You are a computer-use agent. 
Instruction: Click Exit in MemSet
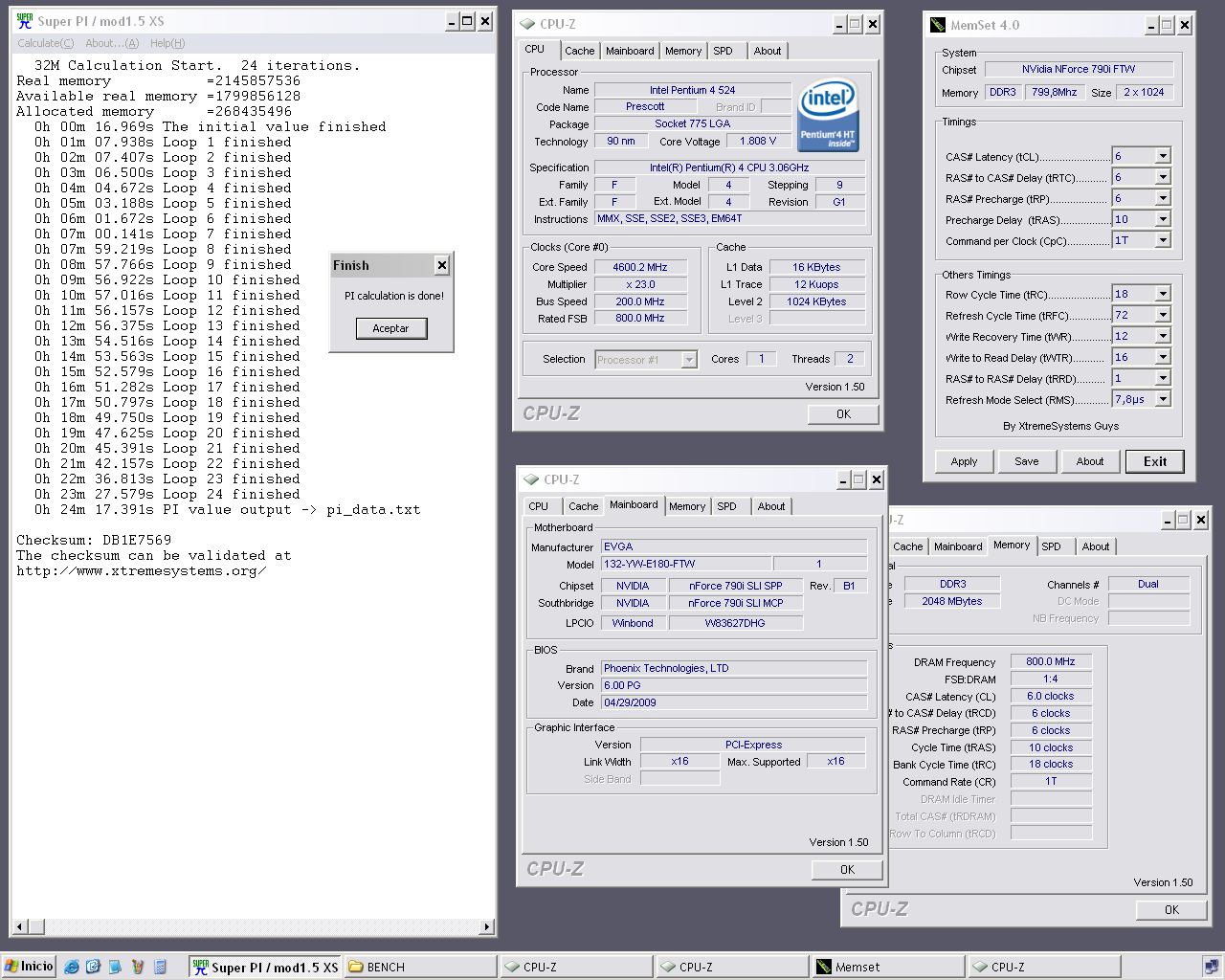pos(1155,461)
